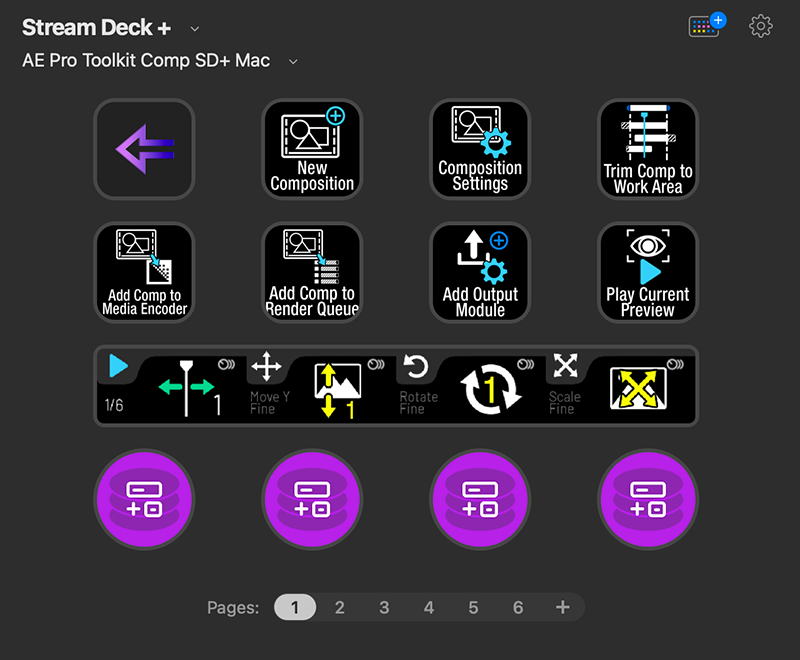This screenshot has width=800, height=660.
Task: Expand the AE Pro Toolkit Comp SD+ Mac profile dropdown
Action: pyautogui.click(x=293, y=62)
